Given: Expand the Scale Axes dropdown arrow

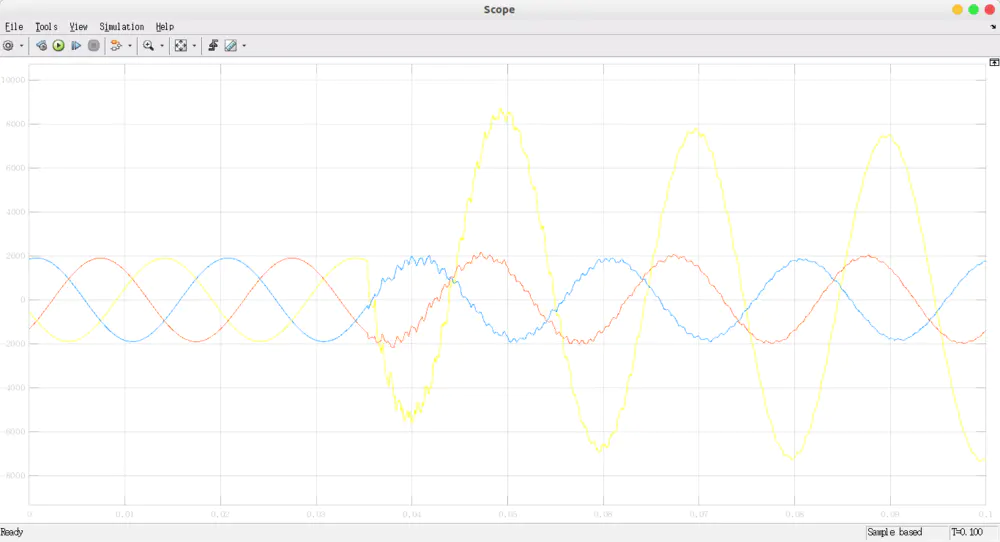Looking at the screenshot, I should click(194, 46).
